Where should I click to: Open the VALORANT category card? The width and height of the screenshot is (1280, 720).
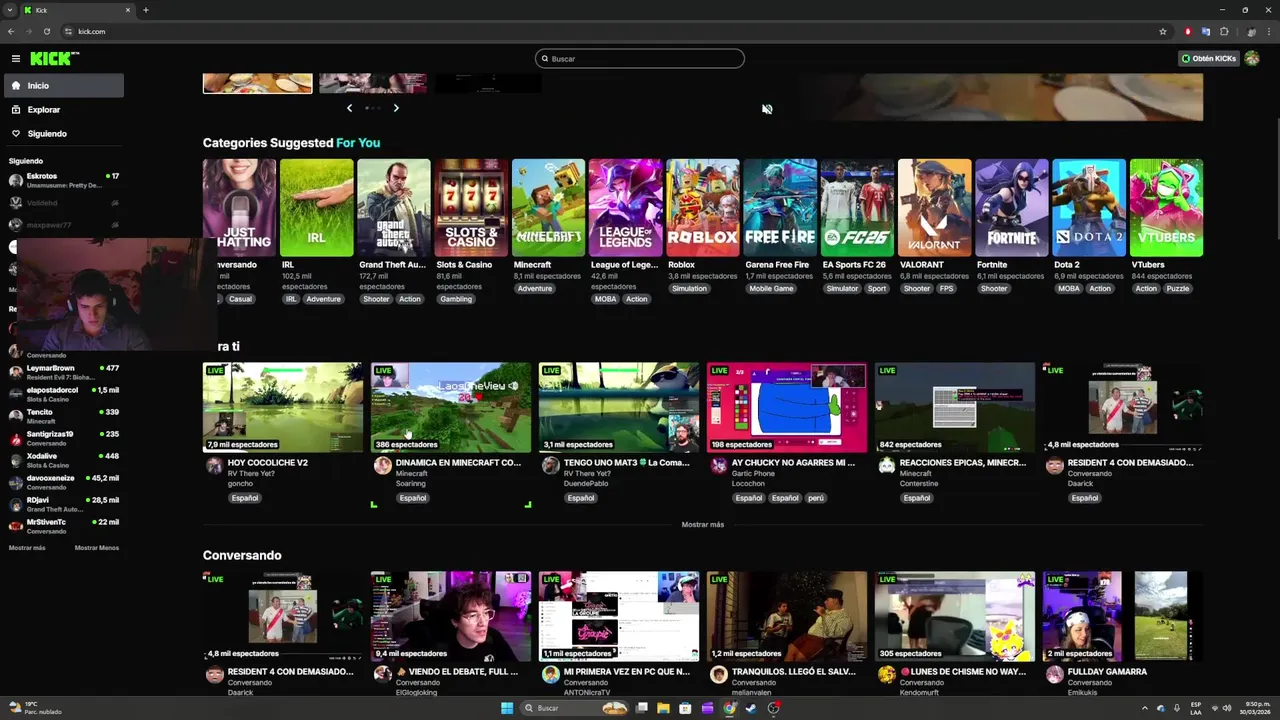pos(934,208)
